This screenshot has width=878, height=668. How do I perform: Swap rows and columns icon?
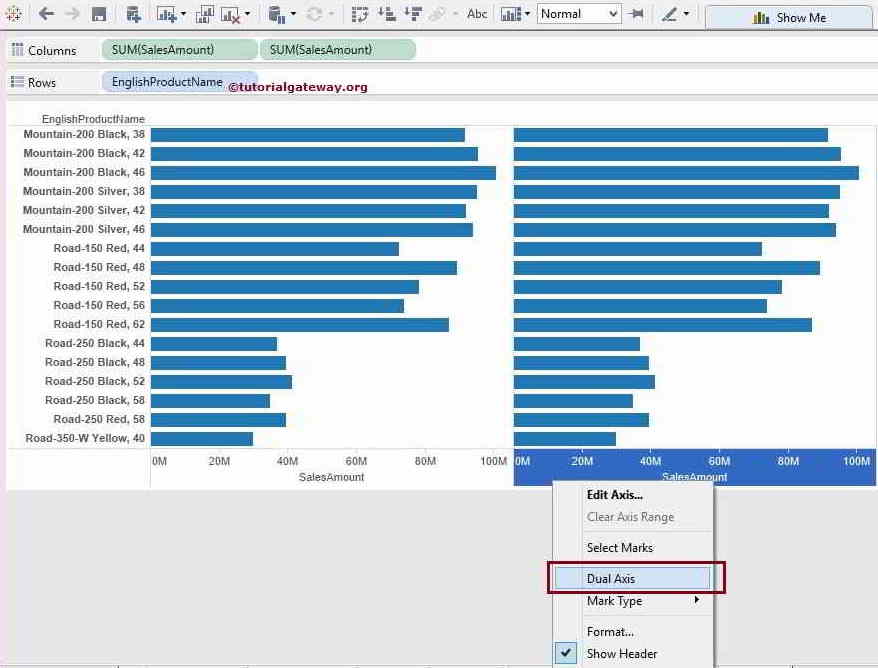click(359, 14)
